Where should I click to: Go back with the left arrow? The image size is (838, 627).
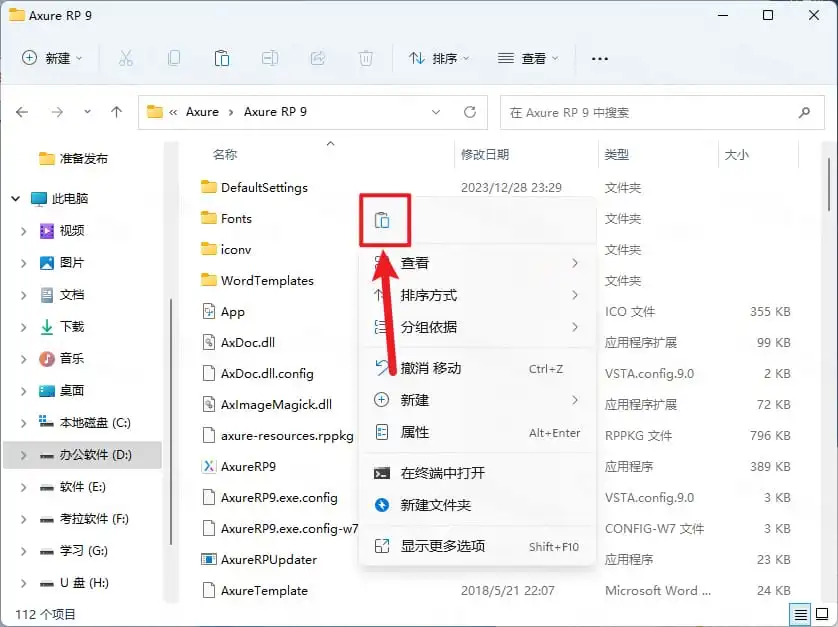(x=22, y=112)
